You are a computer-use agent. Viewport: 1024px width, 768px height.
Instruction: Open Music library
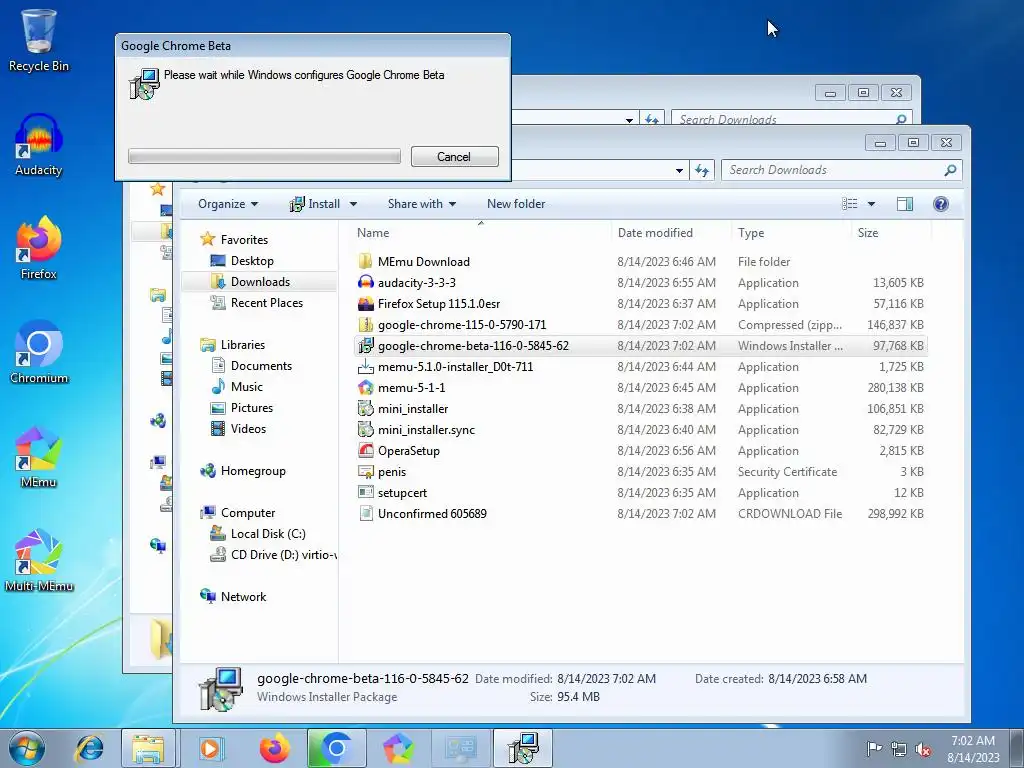coord(246,387)
